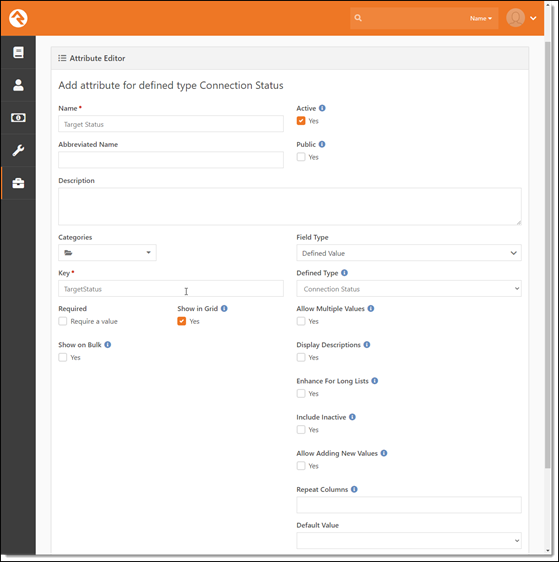This screenshot has width=559, height=562.
Task: Click the add attribute heading text
Action: (x=171, y=85)
